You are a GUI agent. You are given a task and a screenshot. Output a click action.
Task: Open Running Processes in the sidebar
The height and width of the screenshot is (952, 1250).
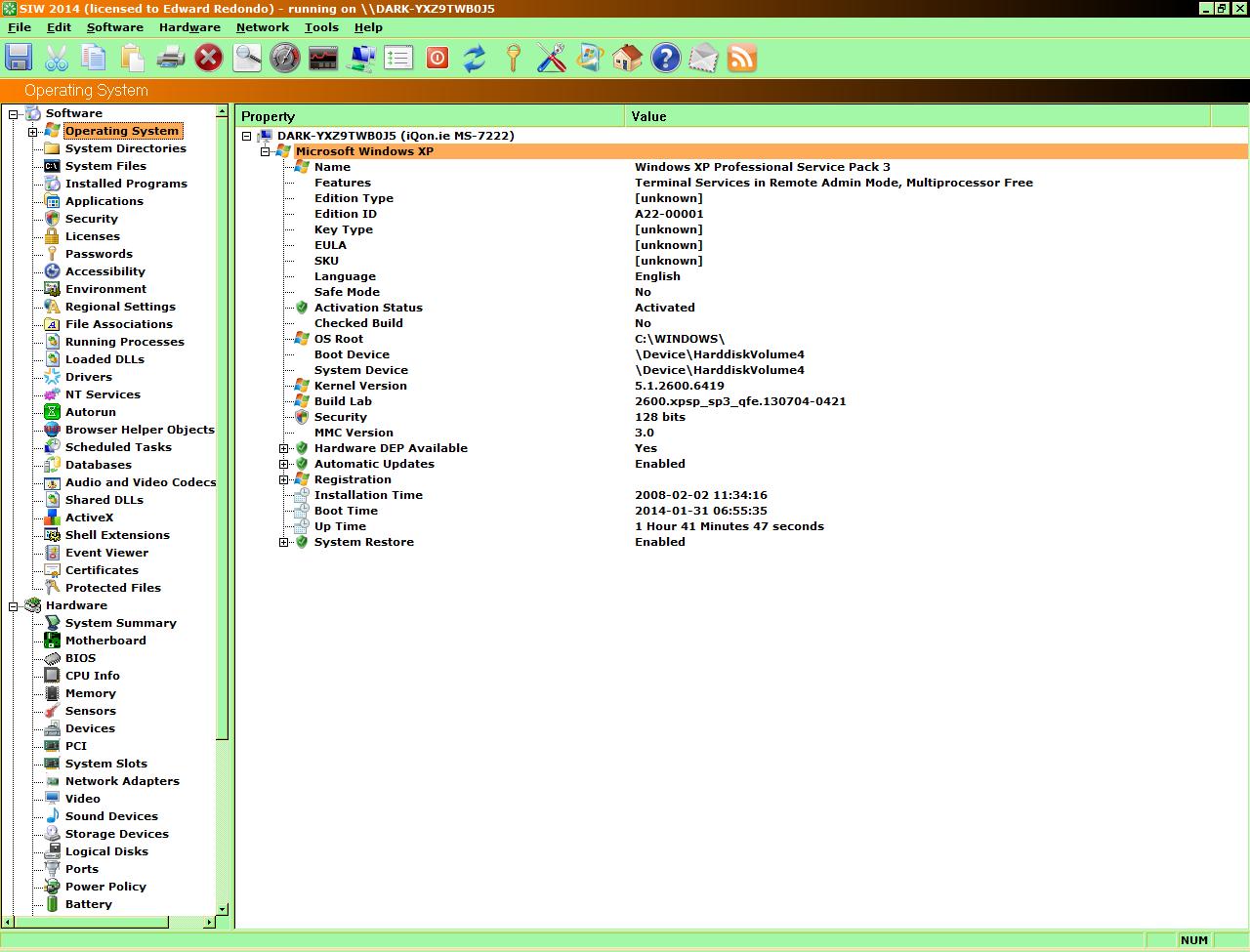click(124, 342)
